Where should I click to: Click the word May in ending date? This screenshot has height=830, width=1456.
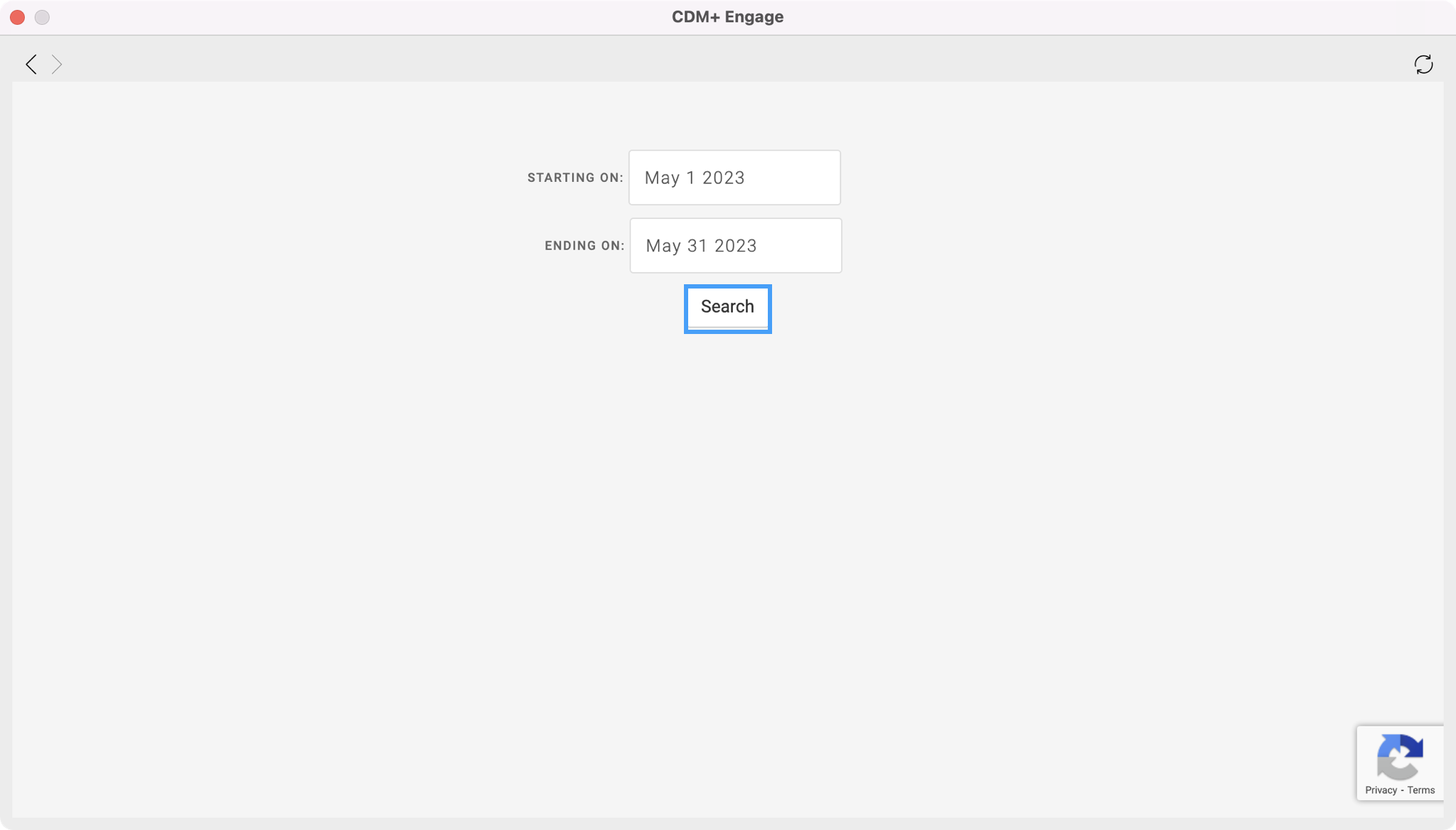[663, 246]
